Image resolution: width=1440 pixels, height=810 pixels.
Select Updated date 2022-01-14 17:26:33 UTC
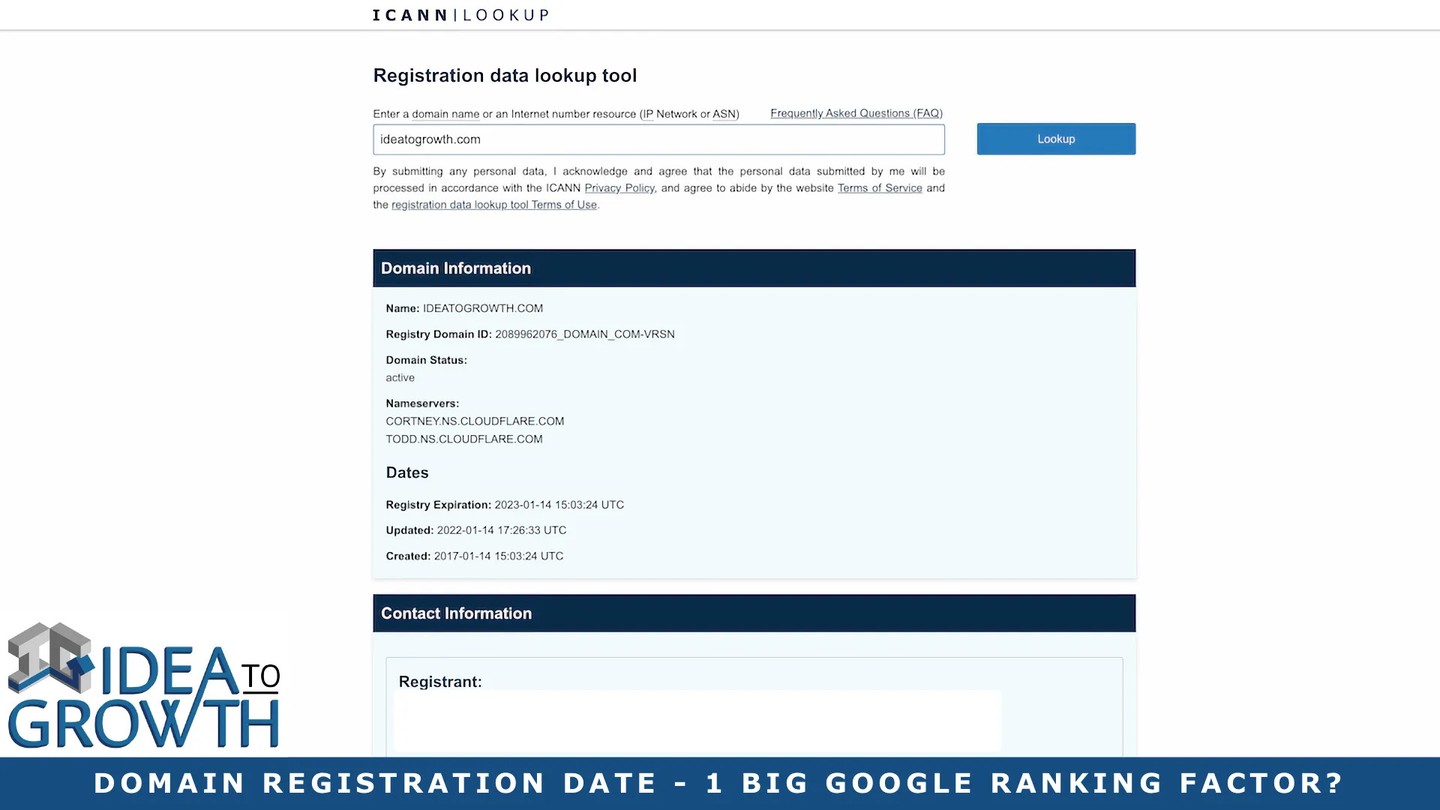click(502, 530)
